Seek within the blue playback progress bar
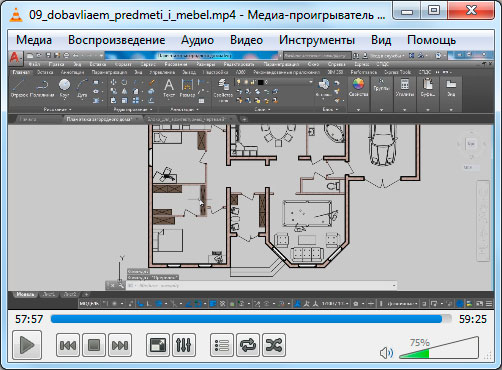The height and width of the screenshot is (370, 502). (251, 319)
